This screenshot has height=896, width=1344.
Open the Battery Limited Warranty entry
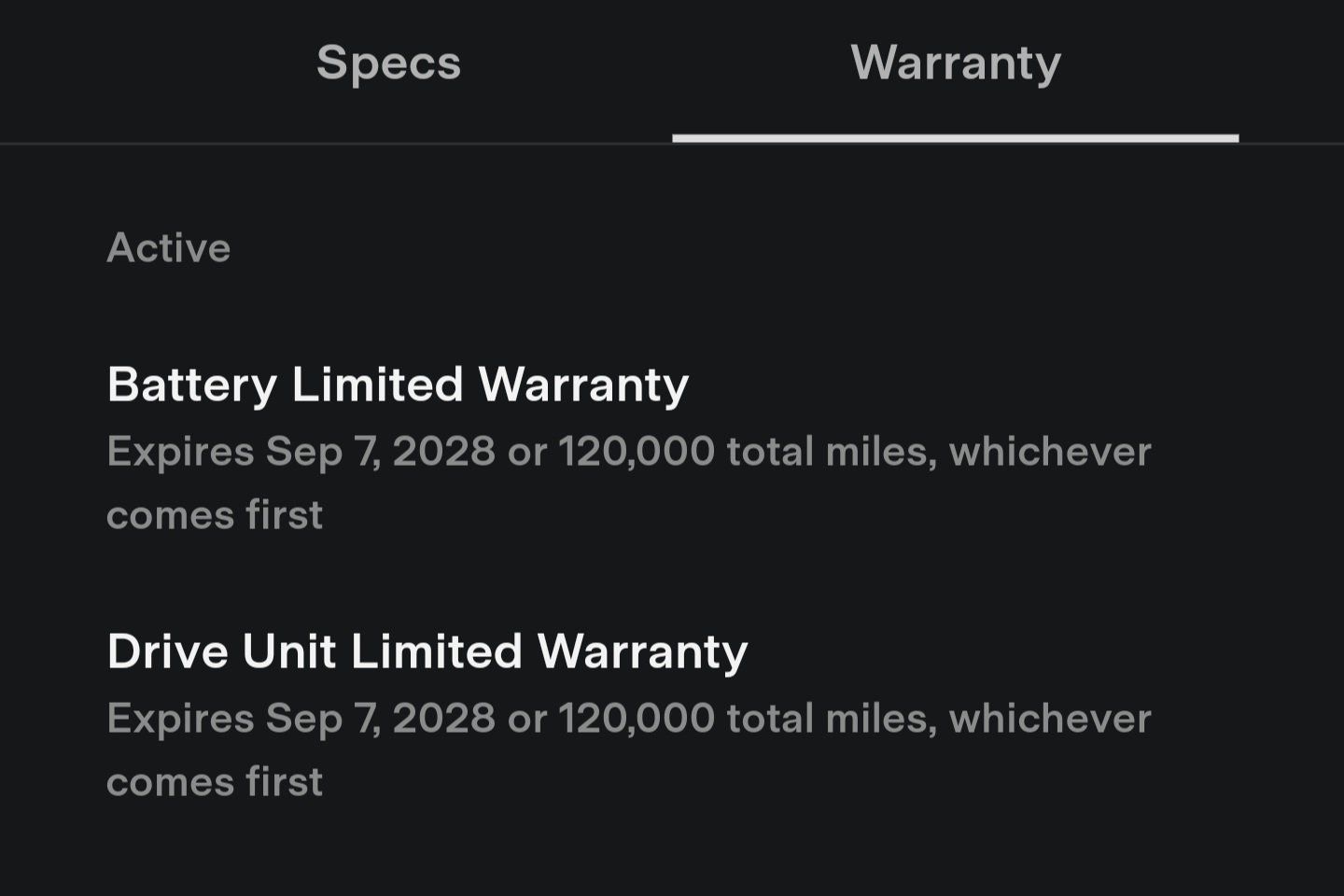[x=398, y=385]
